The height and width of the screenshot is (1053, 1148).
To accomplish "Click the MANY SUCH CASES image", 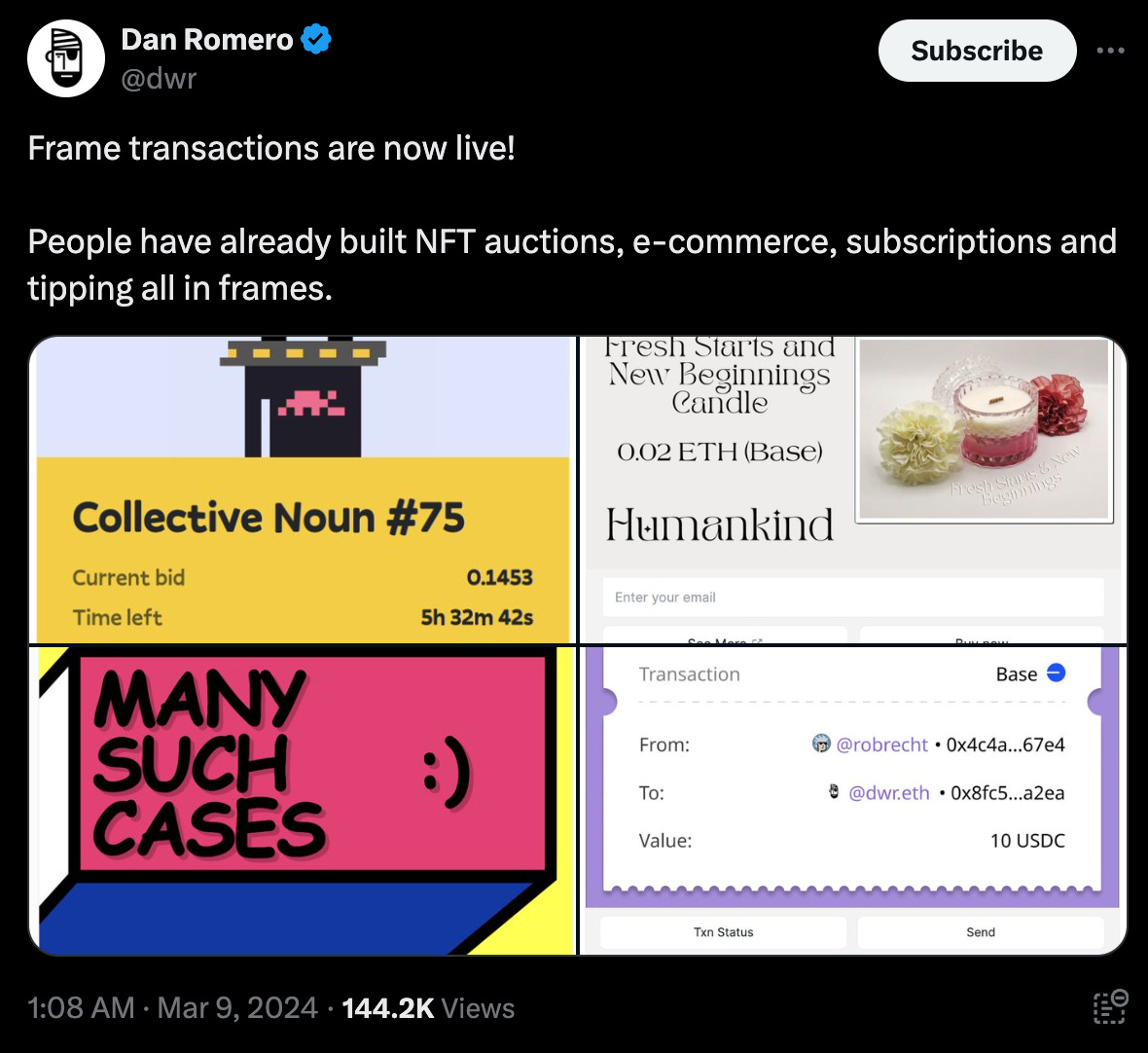I will tap(303, 798).
